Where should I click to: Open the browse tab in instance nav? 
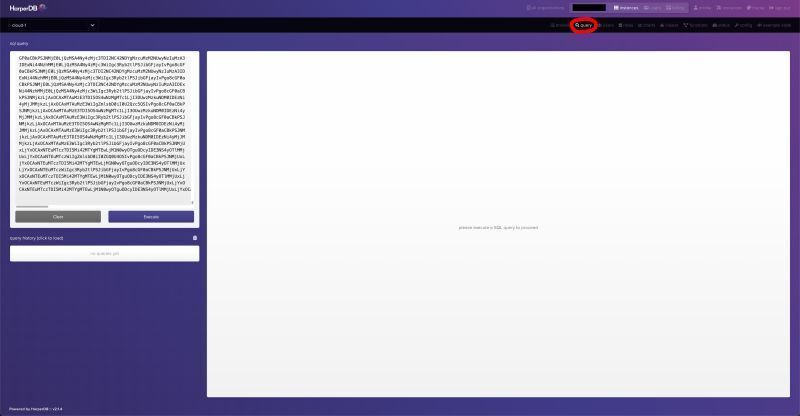559,25
